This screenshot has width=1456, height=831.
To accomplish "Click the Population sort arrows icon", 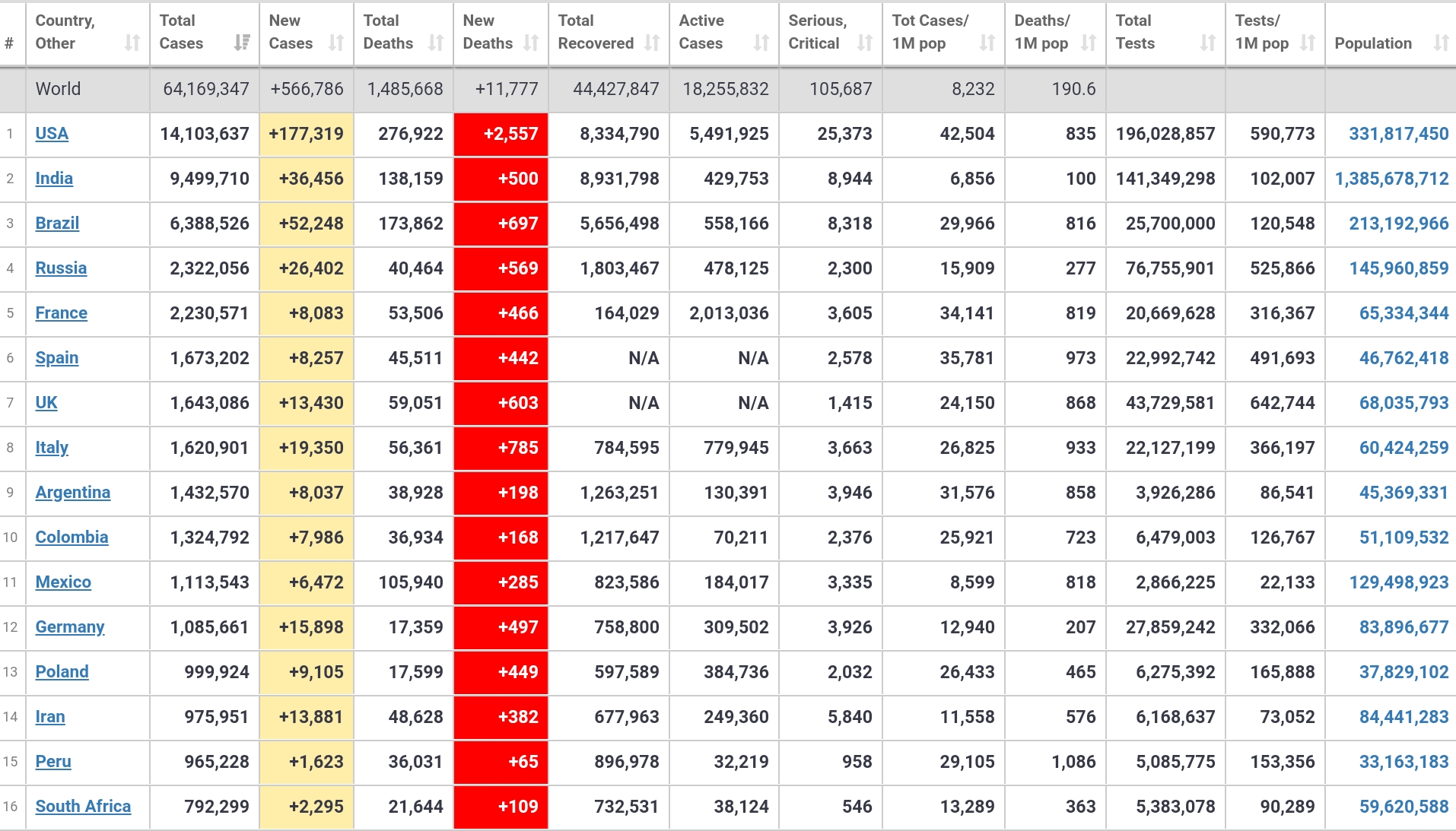I will [x=1442, y=43].
